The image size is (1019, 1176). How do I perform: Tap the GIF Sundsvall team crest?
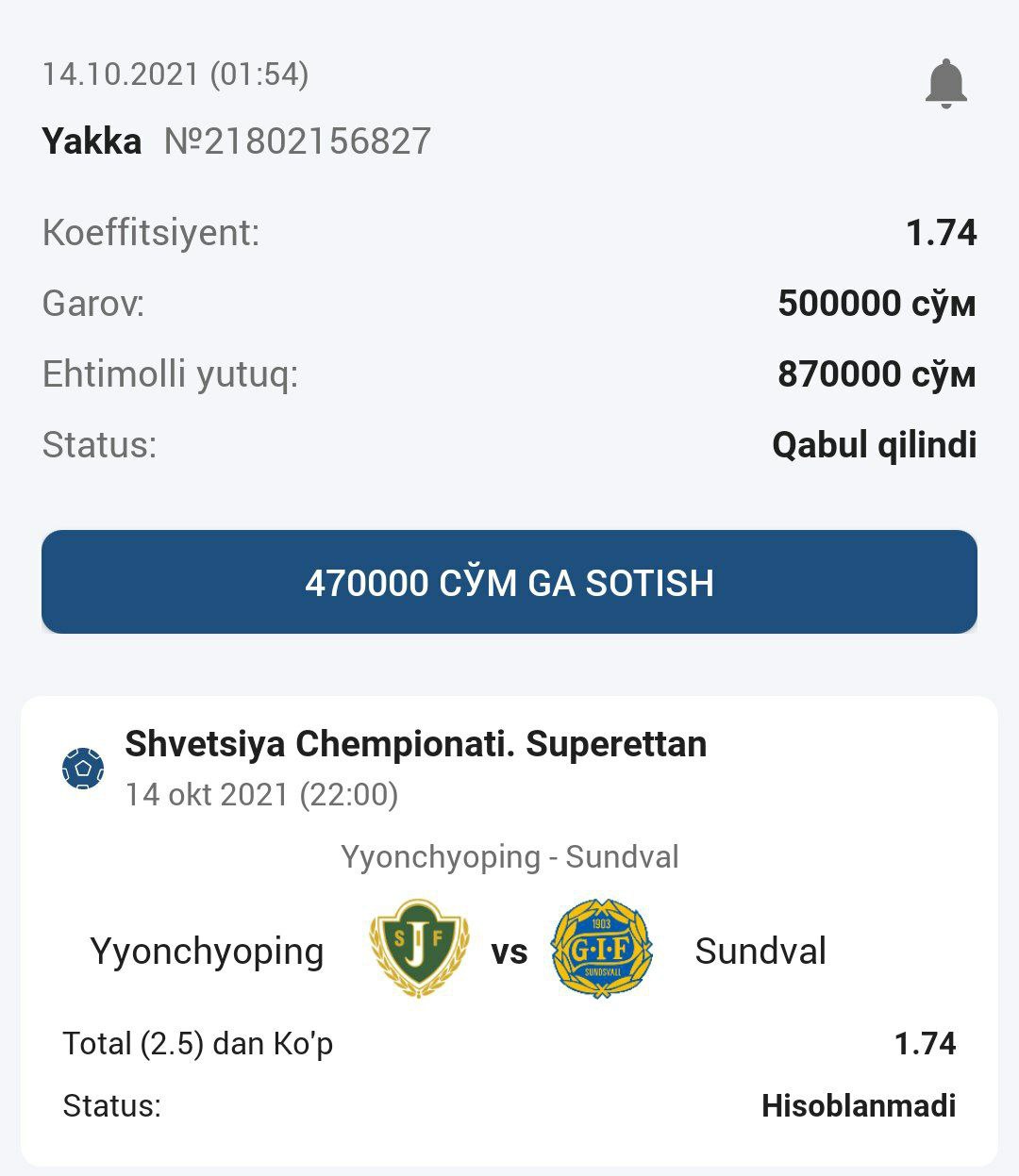602,949
